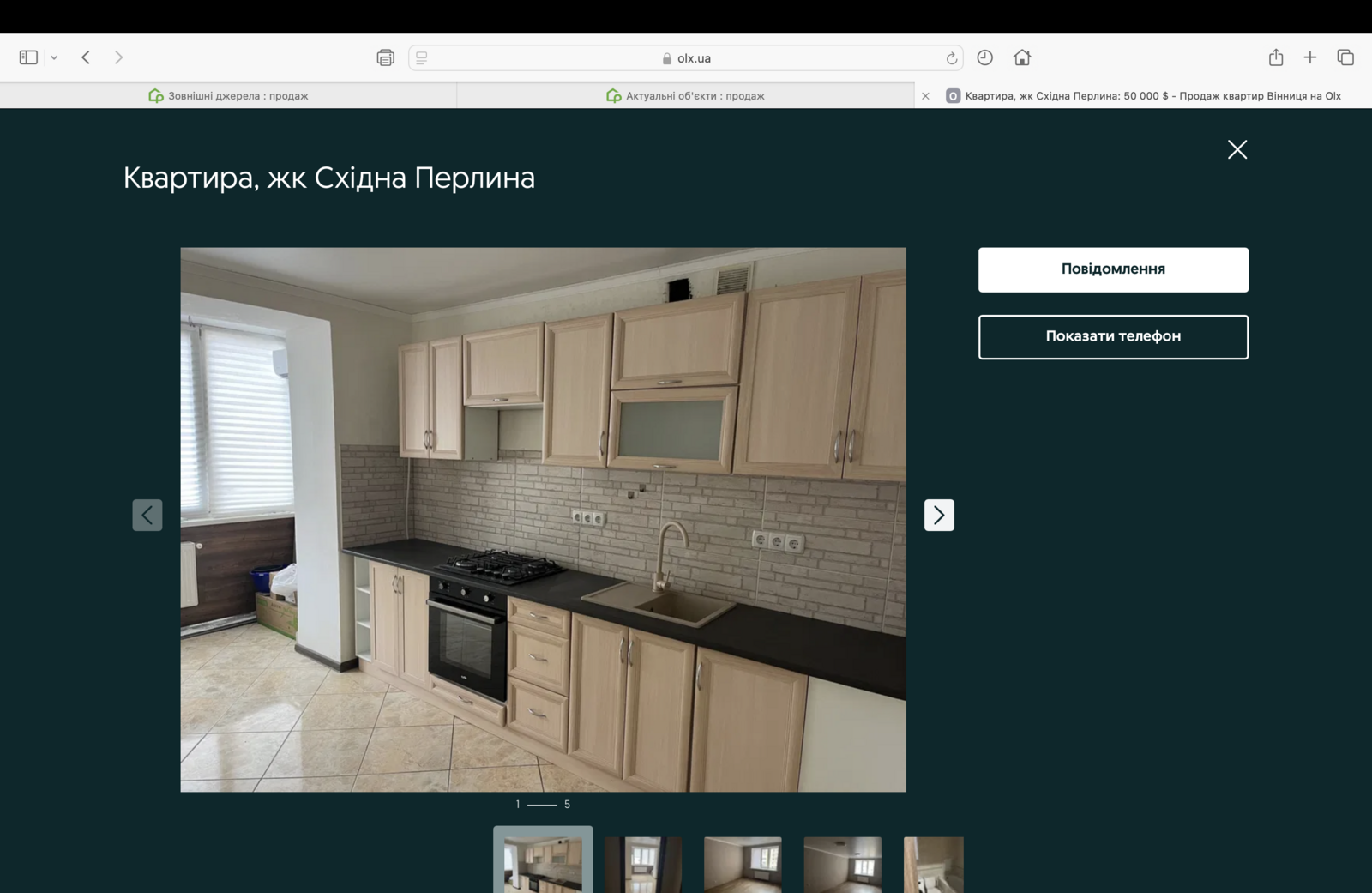Open the Share menu
The width and height of the screenshot is (1372, 893).
coord(1276,57)
